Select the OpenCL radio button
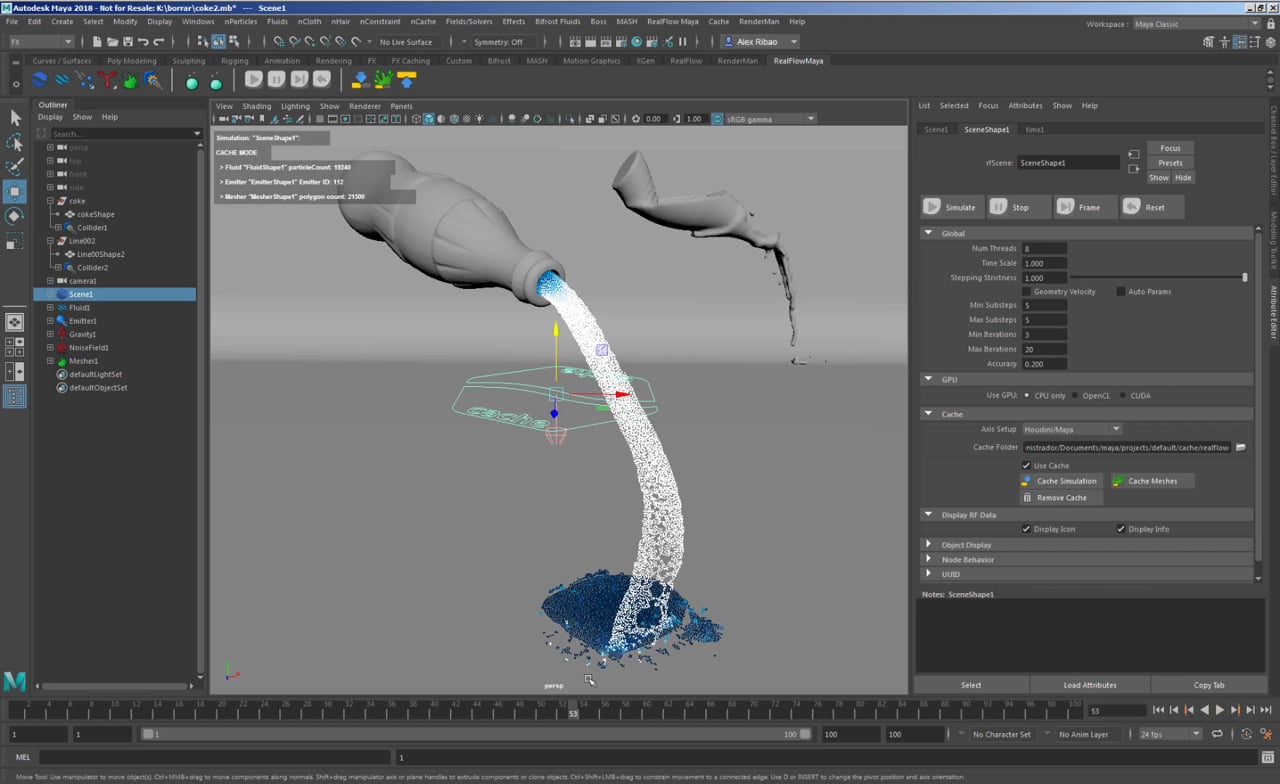The height and width of the screenshot is (784, 1280). (1075, 396)
